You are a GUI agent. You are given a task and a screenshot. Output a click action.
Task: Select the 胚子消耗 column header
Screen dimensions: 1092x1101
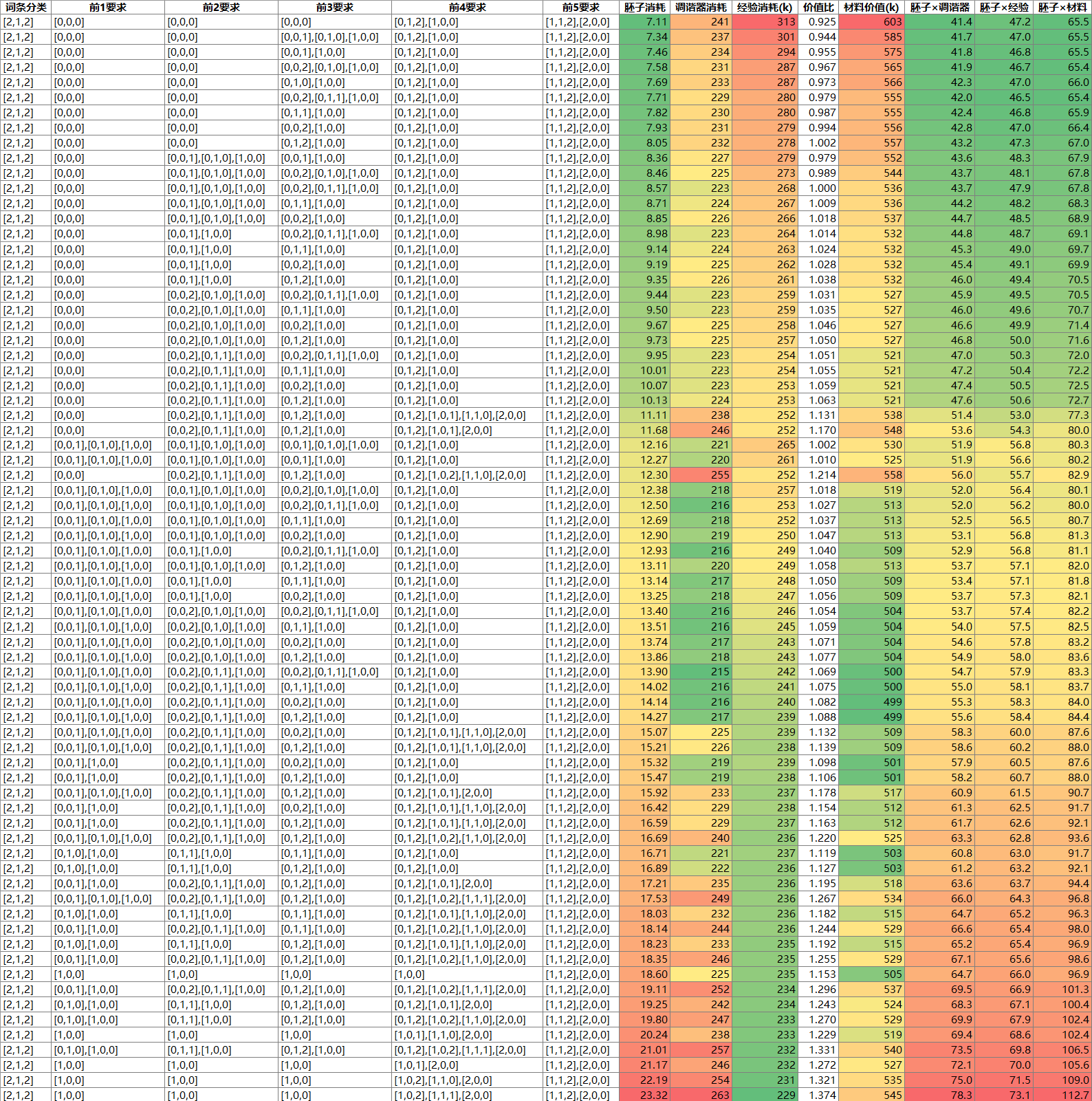click(644, 7)
